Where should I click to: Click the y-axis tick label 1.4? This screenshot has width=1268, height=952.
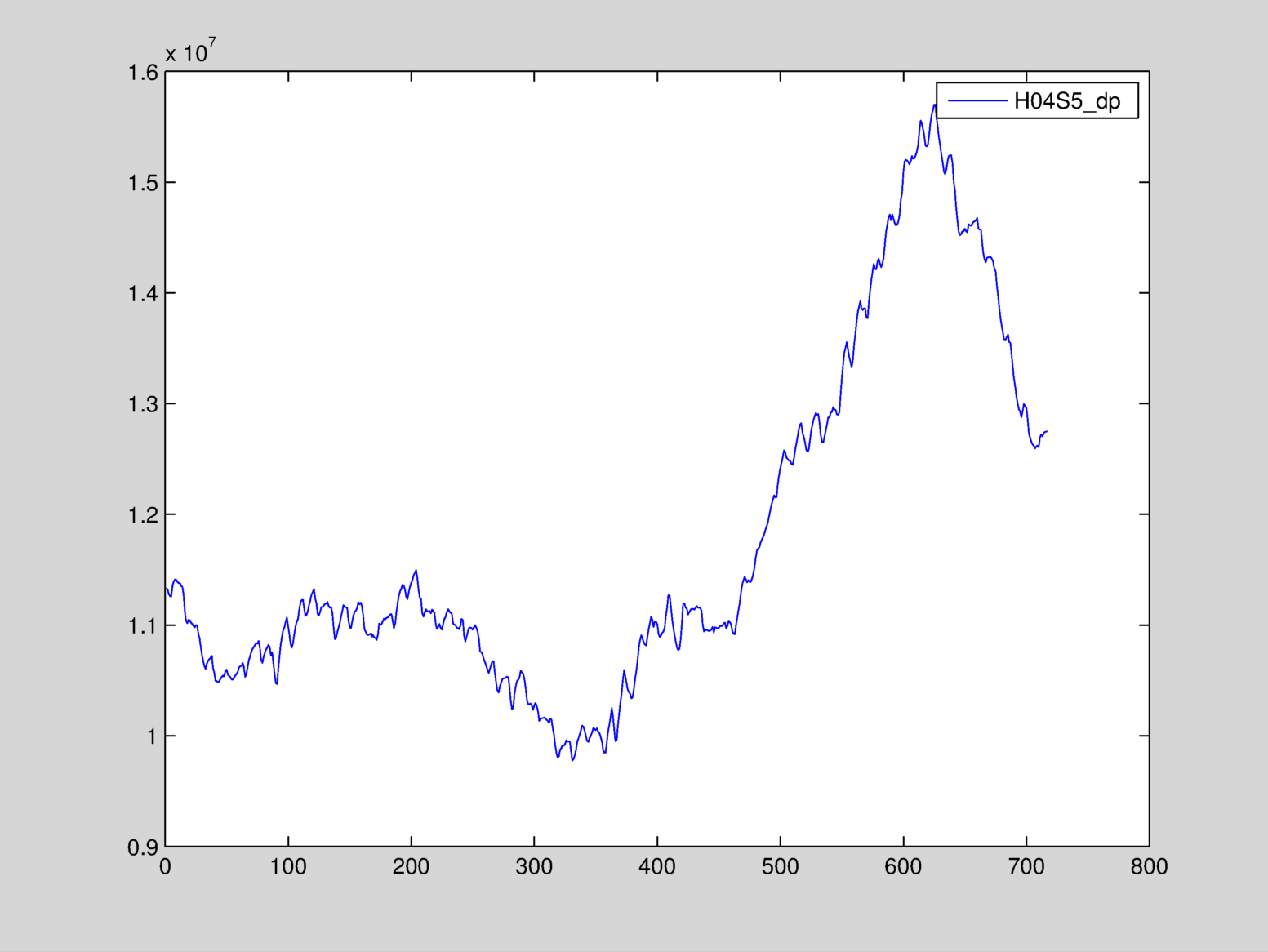143,293
